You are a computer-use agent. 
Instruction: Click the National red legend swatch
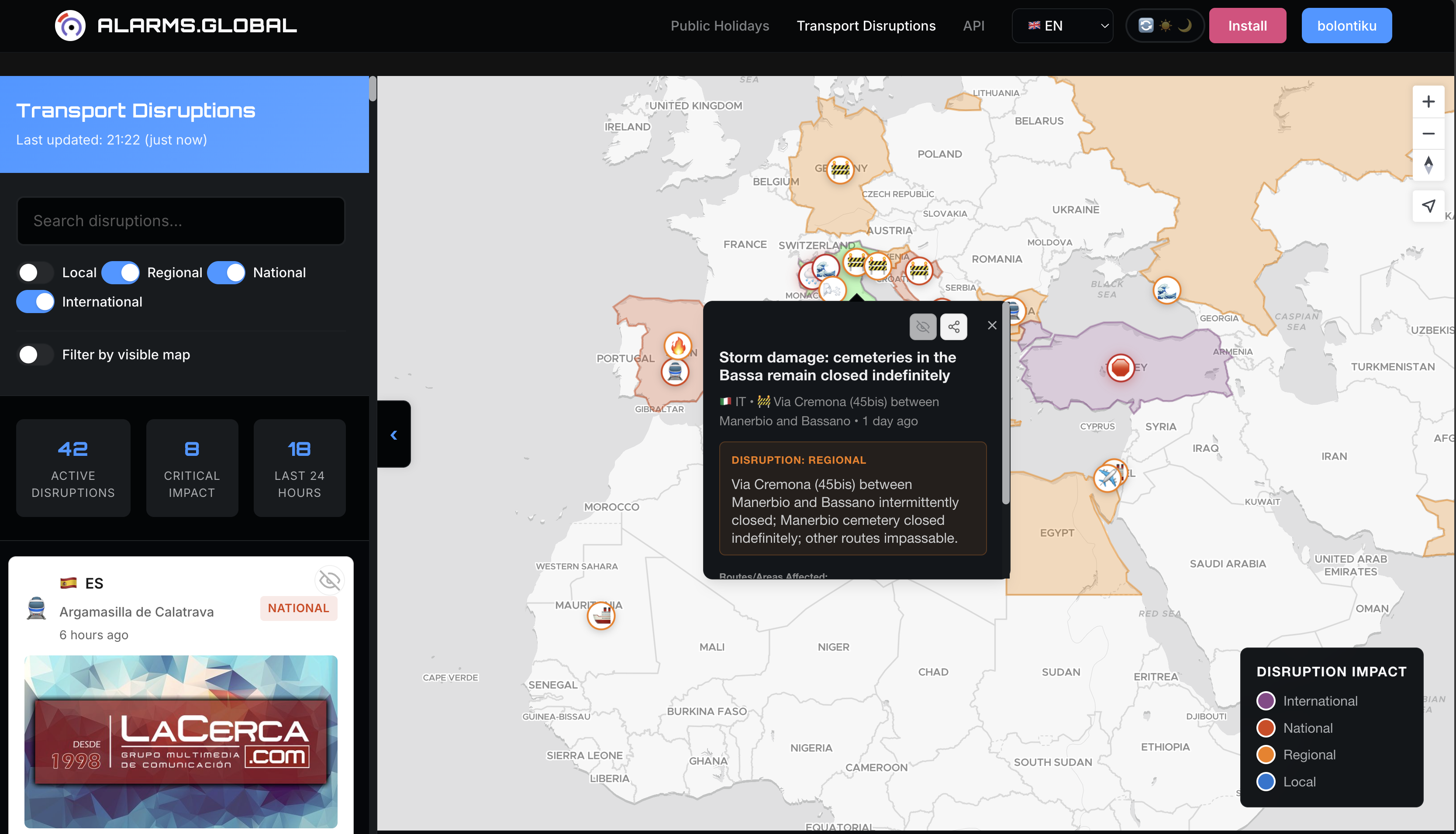pyautogui.click(x=1265, y=727)
